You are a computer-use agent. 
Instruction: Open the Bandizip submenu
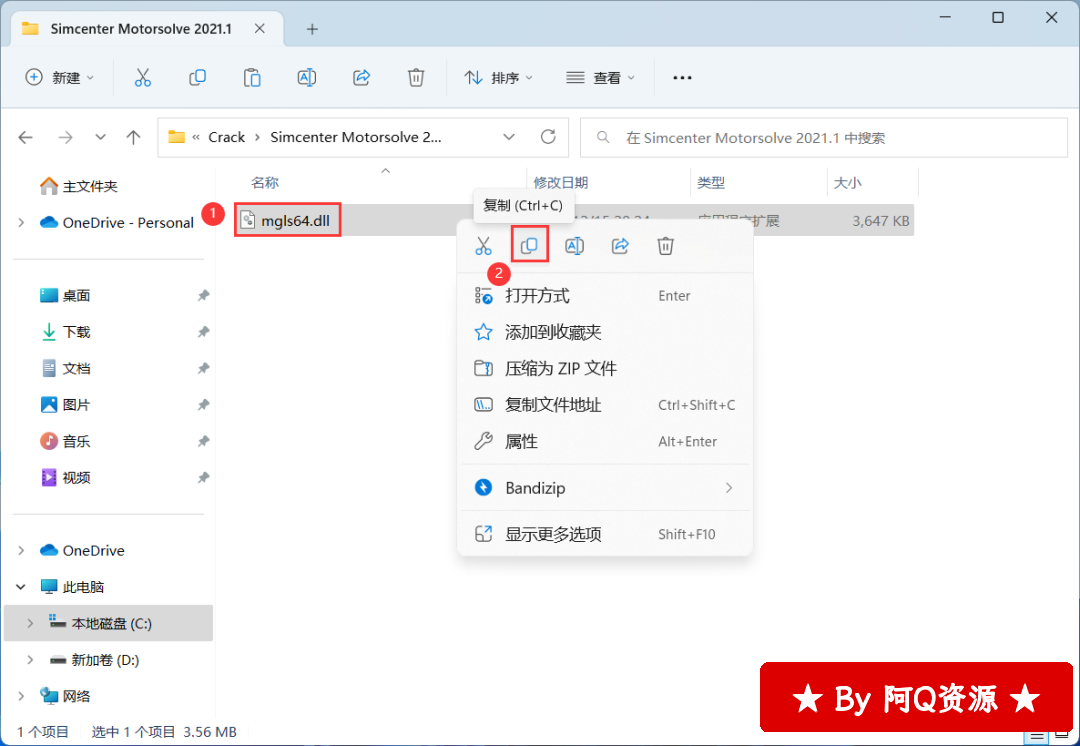point(605,488)
